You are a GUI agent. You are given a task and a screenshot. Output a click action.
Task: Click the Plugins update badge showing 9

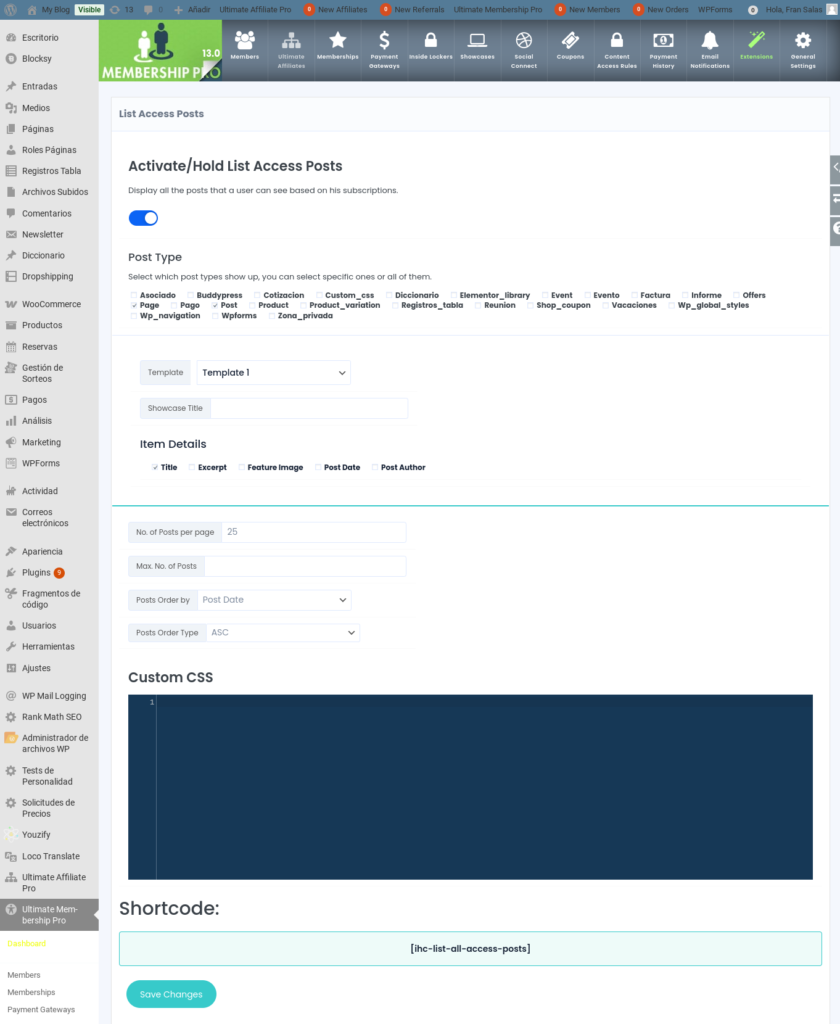coord(59,573)
